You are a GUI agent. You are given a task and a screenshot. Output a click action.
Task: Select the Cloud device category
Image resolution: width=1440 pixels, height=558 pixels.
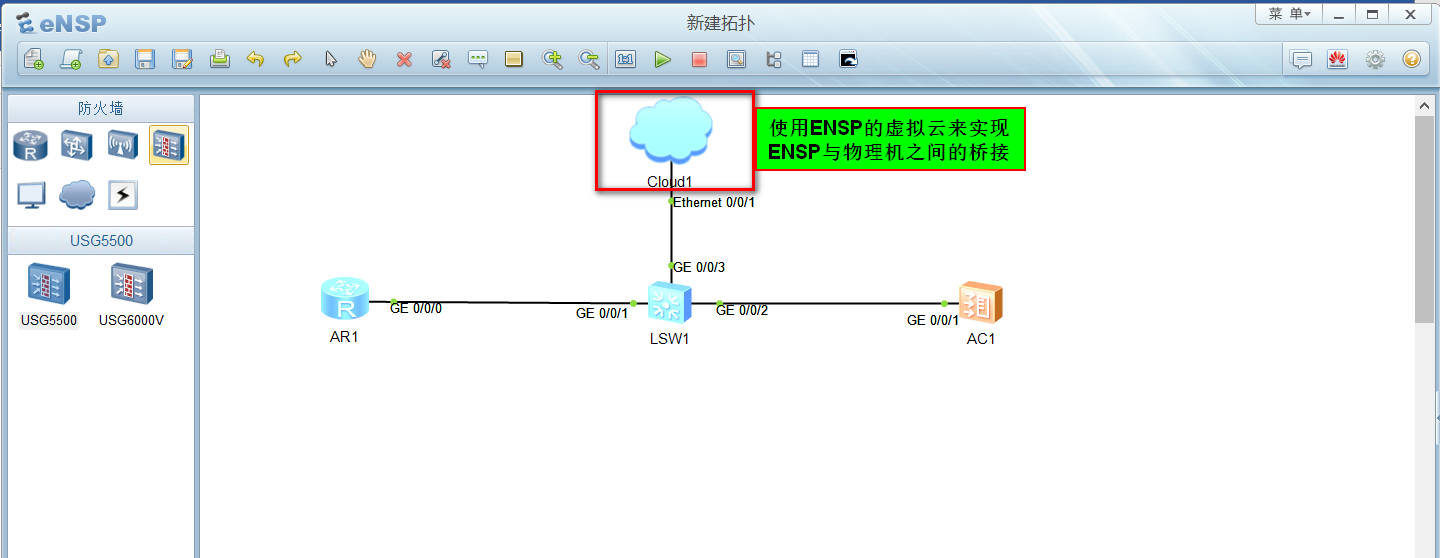coord(77,194)
